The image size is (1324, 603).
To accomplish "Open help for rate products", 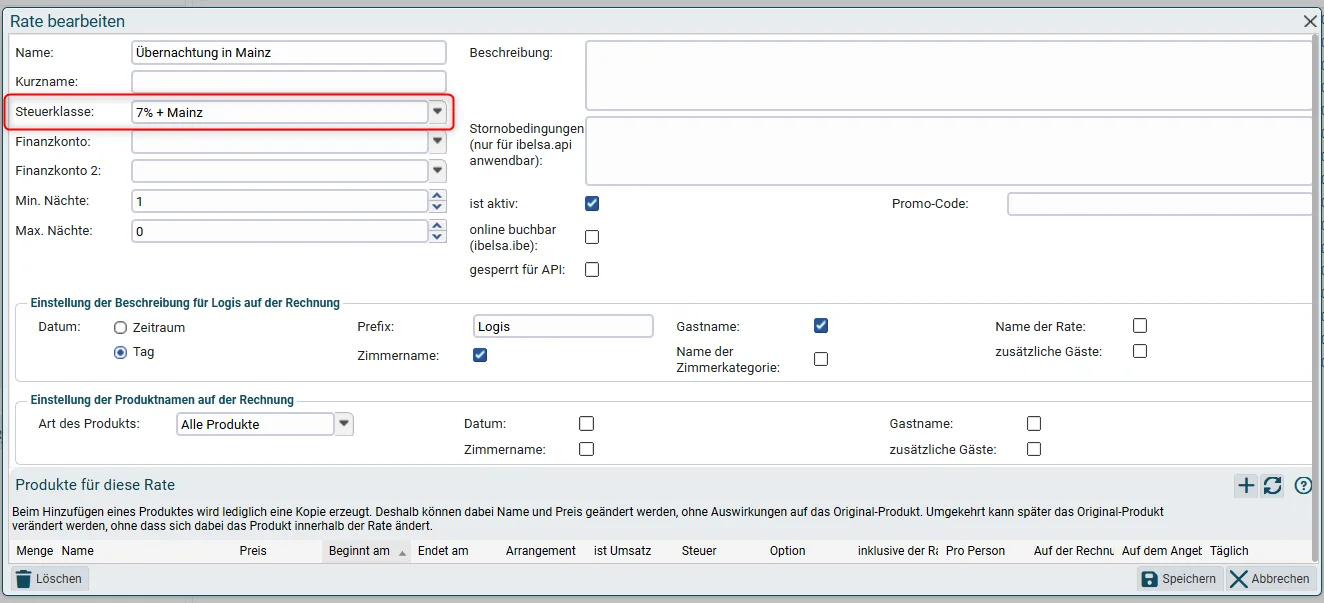I will pos(1303,486).
